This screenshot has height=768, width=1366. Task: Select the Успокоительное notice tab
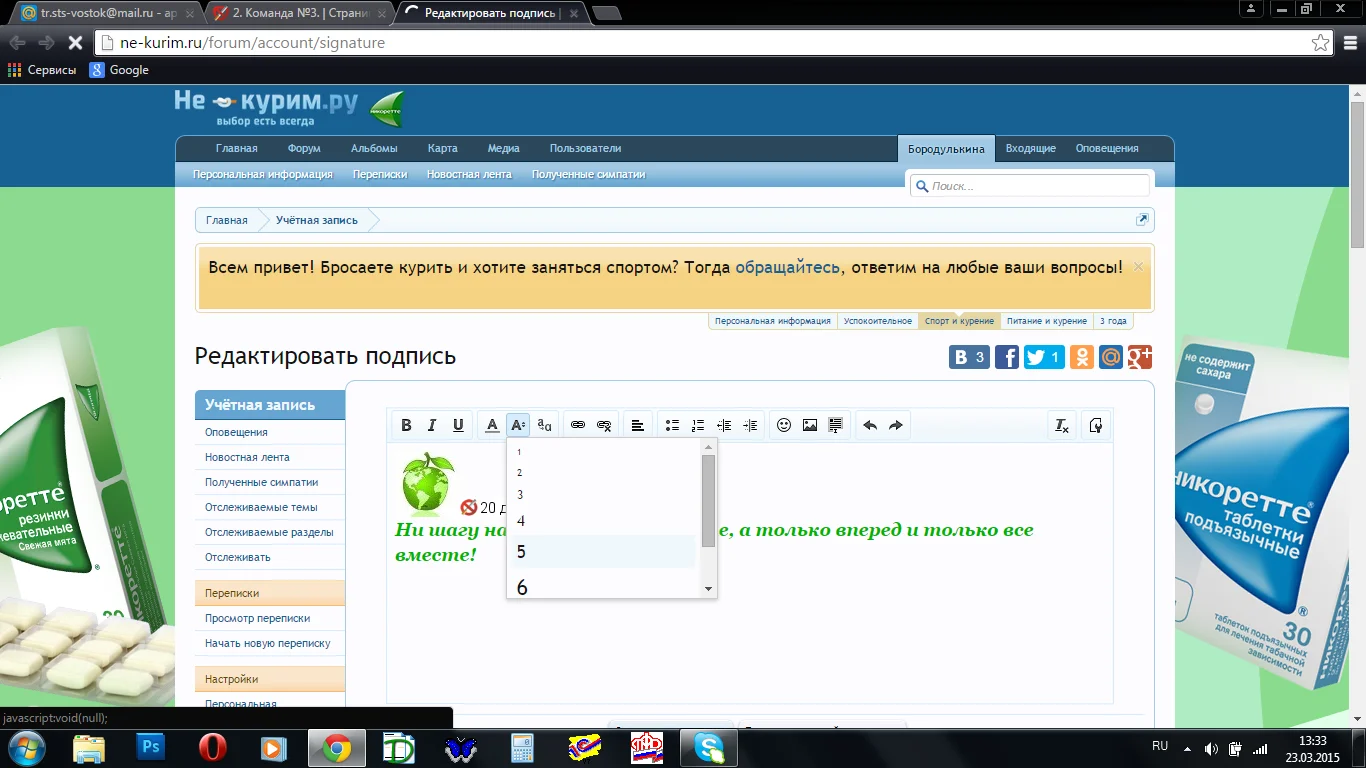(x=878, y=321)
